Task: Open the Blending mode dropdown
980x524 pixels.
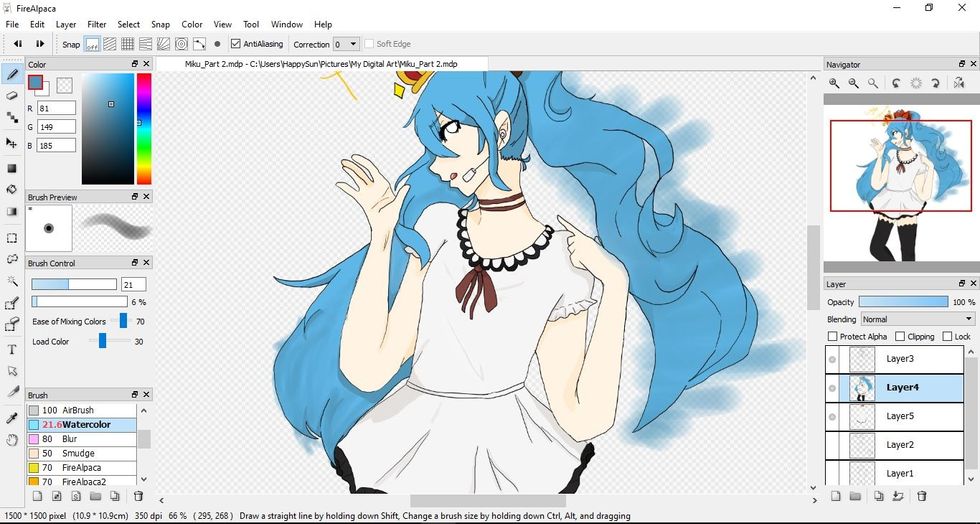Action: (917, 319)
